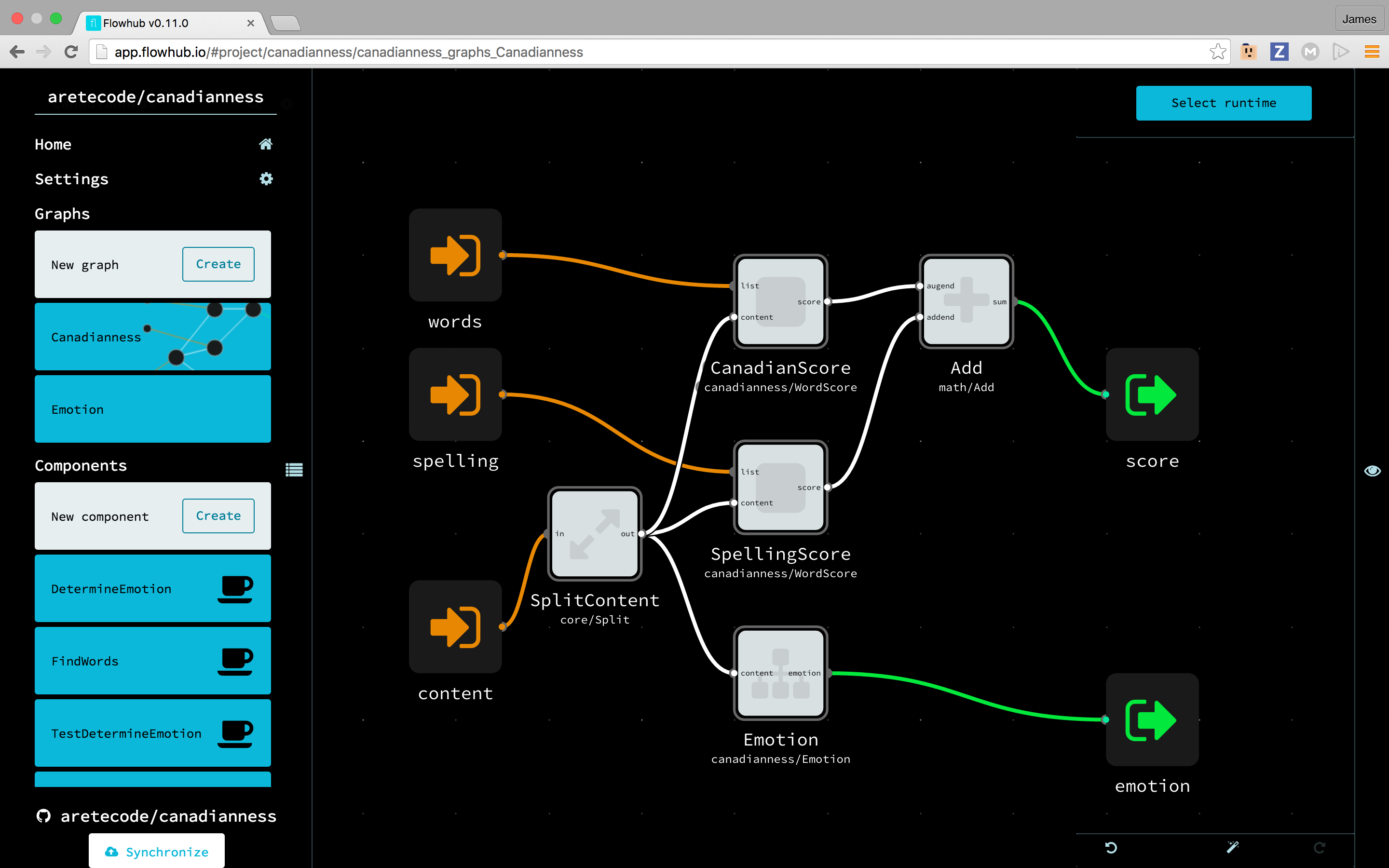Create a new component
The height and width of the screenshot is (868, 1389).
pyautogui.click(x=218, y=515)
